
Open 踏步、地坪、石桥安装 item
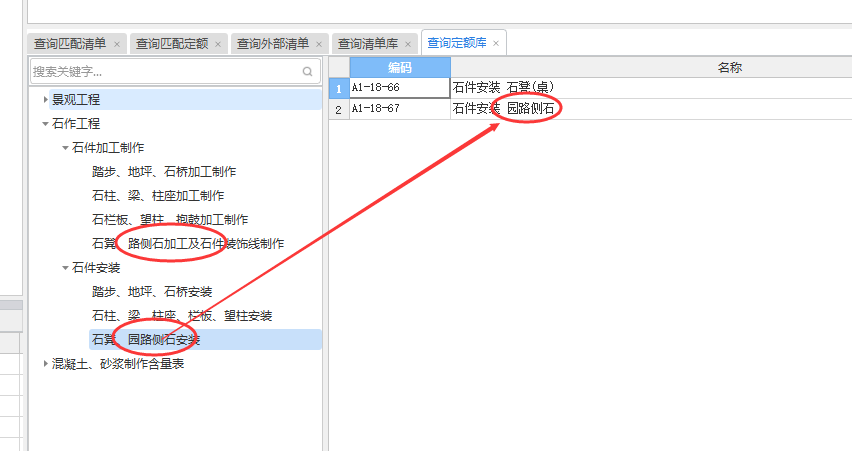pos(152,292)
